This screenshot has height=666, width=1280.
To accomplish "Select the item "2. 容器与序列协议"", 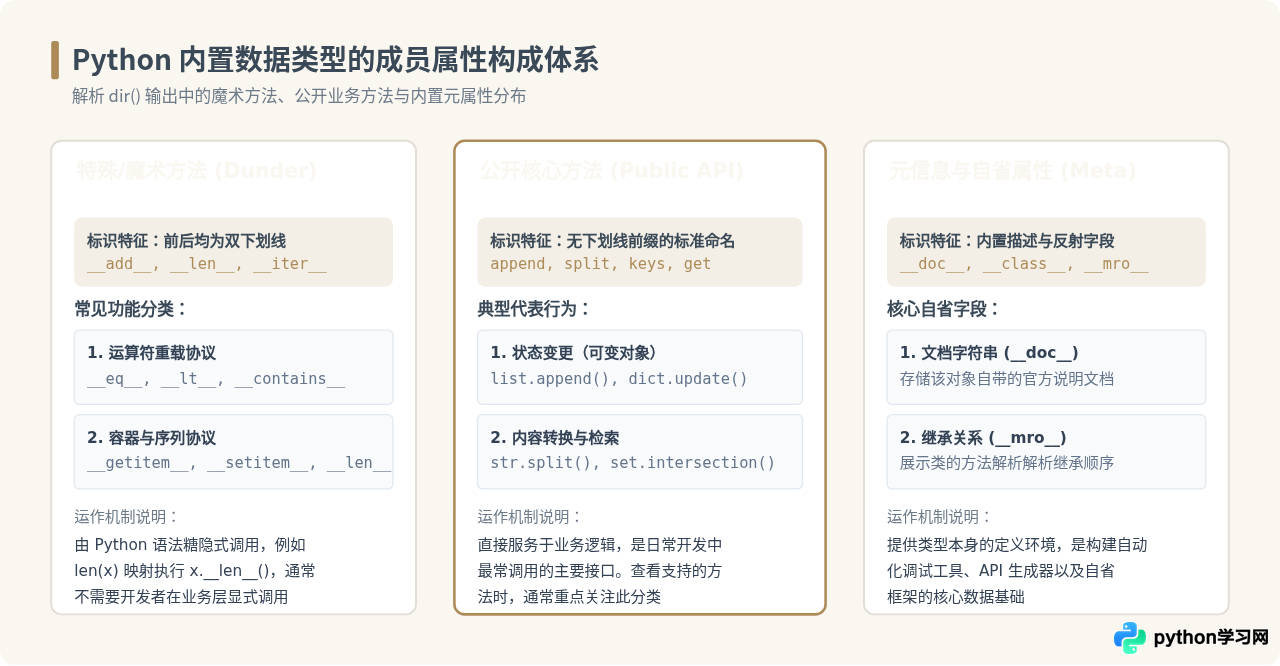I will pyautogui.click(x=151, y=438).
